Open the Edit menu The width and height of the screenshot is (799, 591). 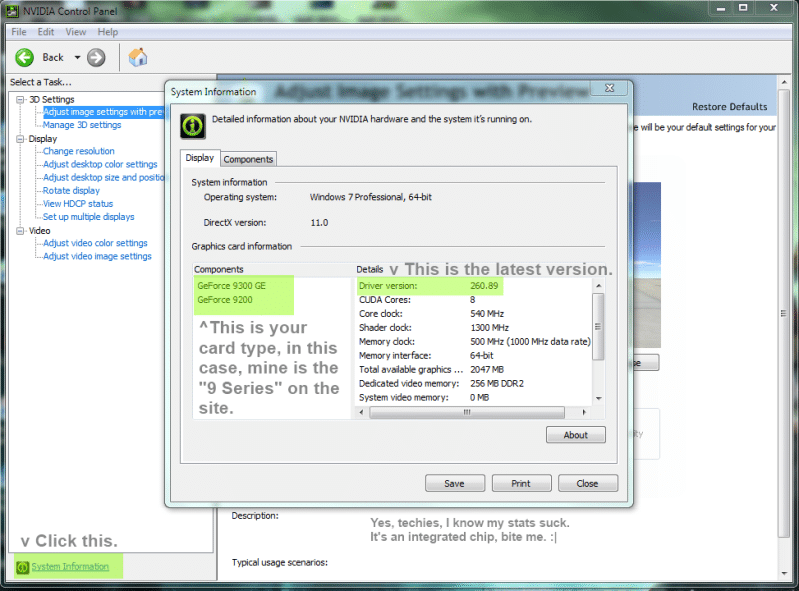coord(46,32)
